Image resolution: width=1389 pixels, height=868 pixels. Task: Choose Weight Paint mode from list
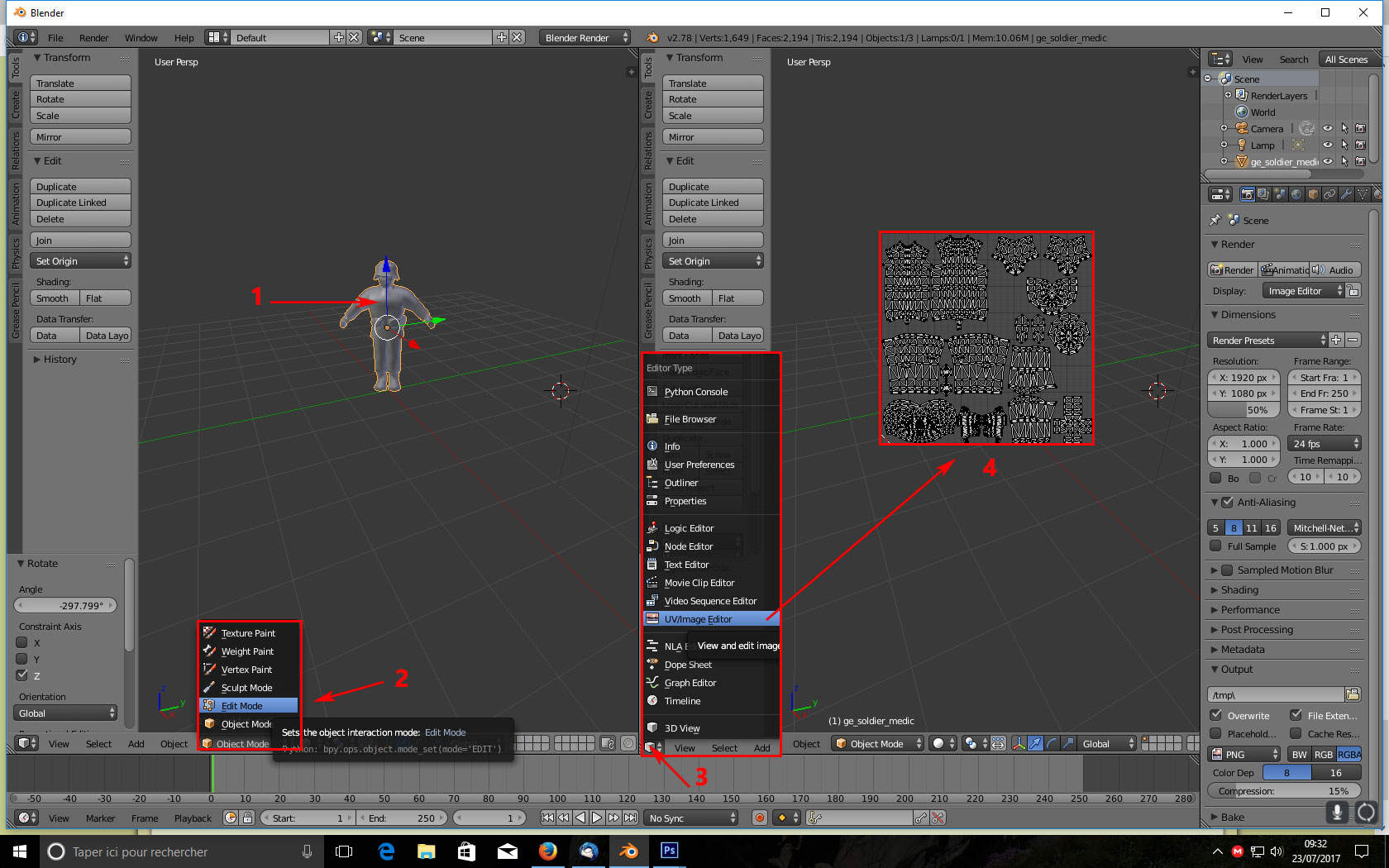[x=249, y=651]
